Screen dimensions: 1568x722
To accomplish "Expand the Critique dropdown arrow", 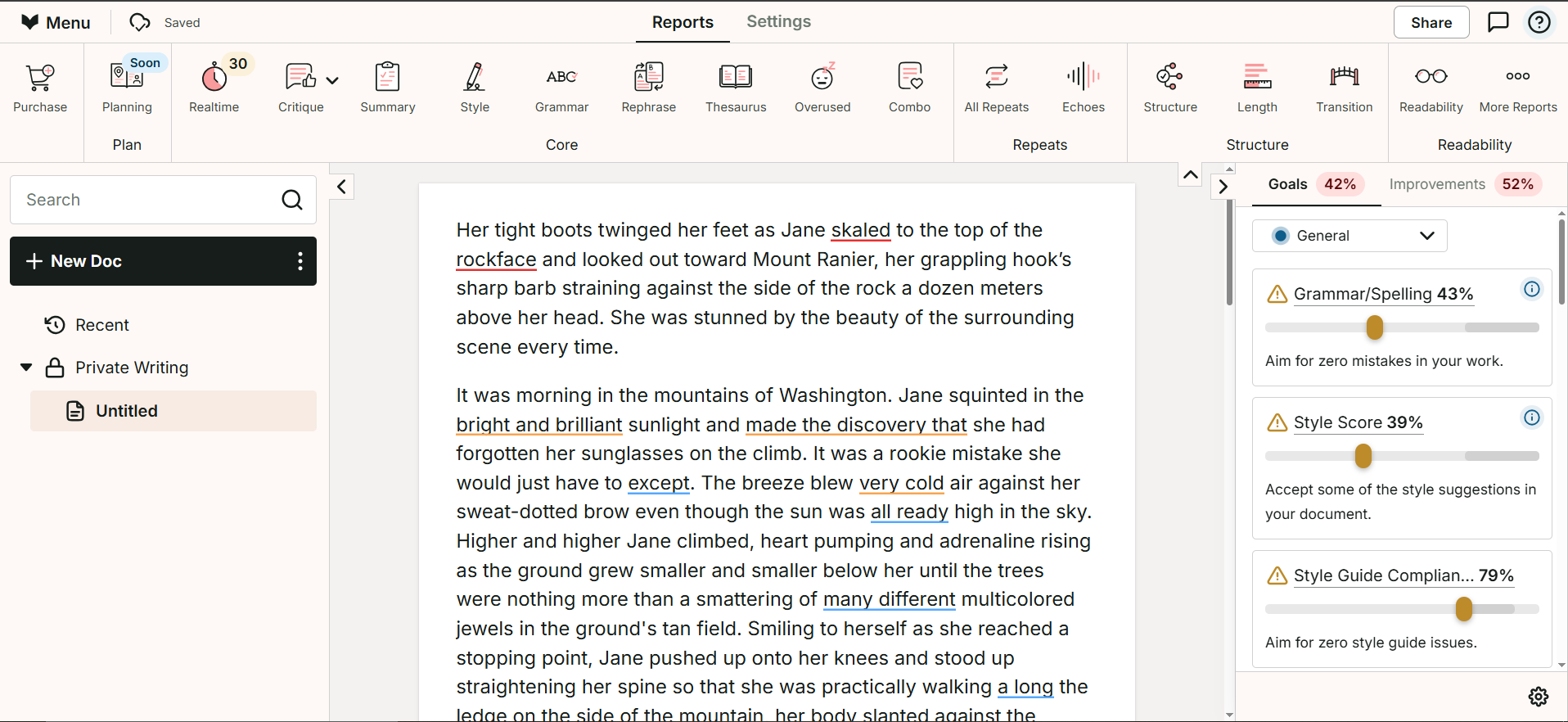I will (332, 80).
